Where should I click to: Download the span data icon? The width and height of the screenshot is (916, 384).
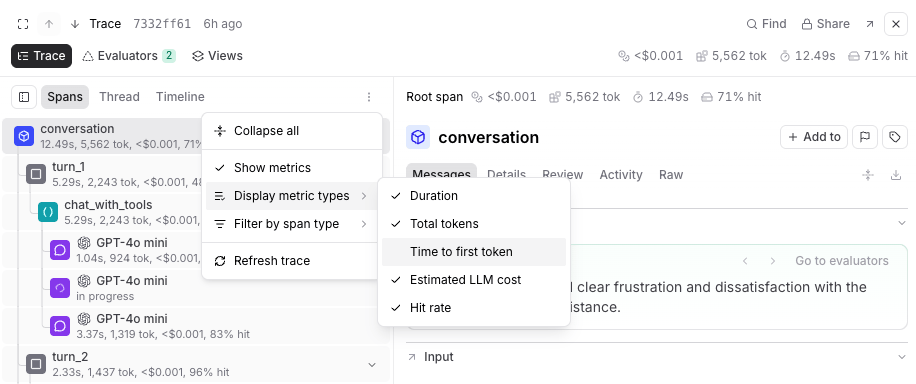click(896, 175)
